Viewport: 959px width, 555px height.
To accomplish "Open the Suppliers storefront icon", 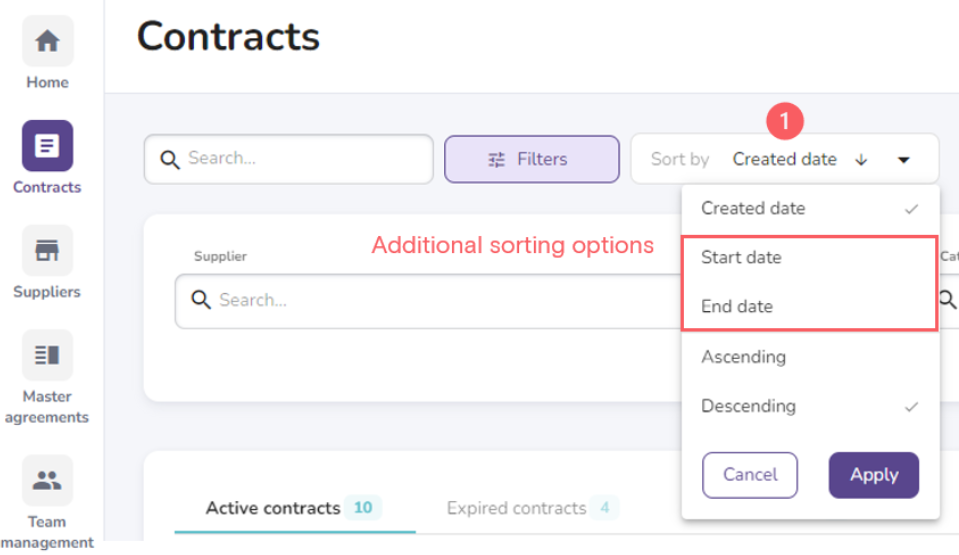I will tap(47, 251).
